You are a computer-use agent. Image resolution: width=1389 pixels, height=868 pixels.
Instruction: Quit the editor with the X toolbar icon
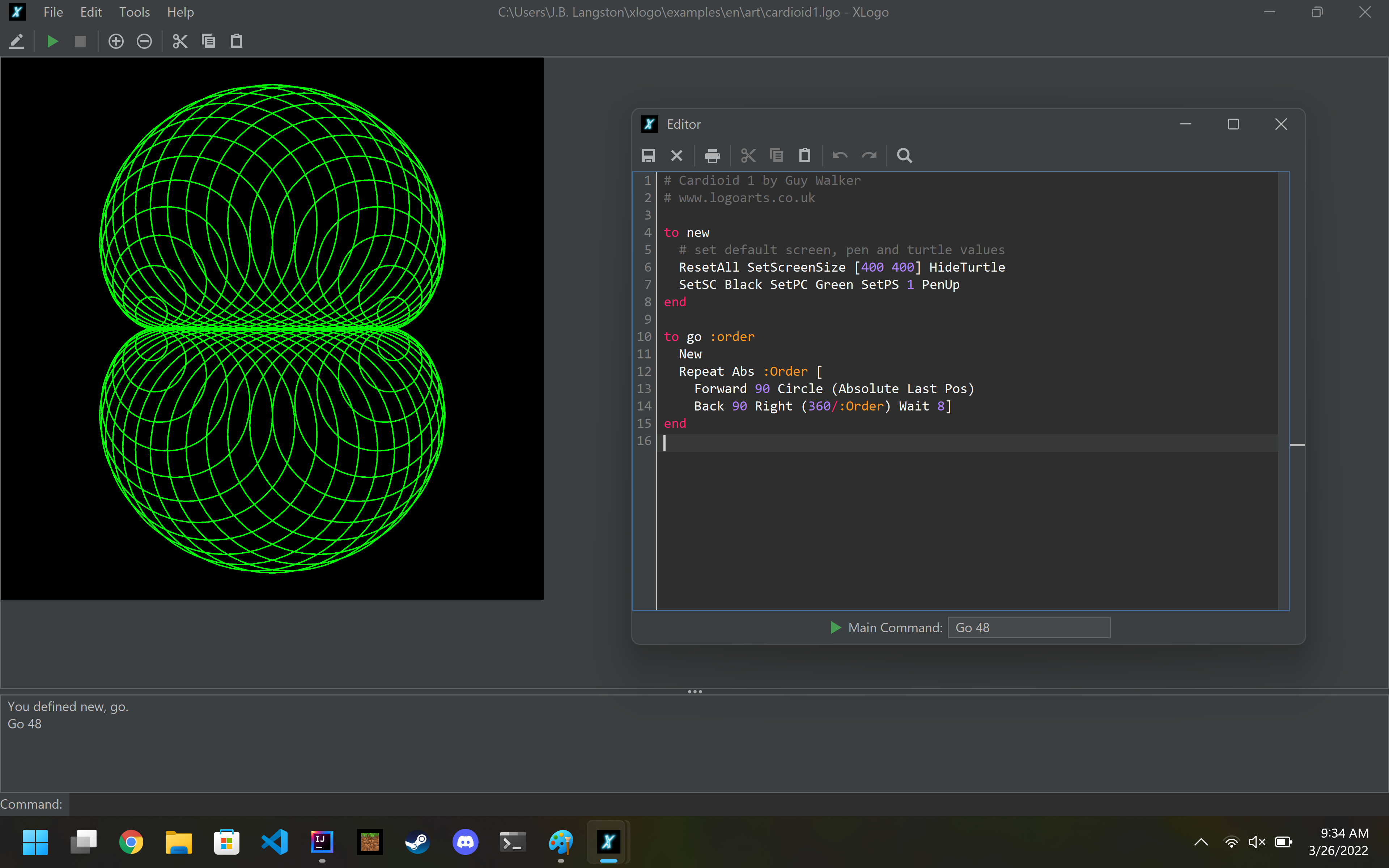[677, 156]
